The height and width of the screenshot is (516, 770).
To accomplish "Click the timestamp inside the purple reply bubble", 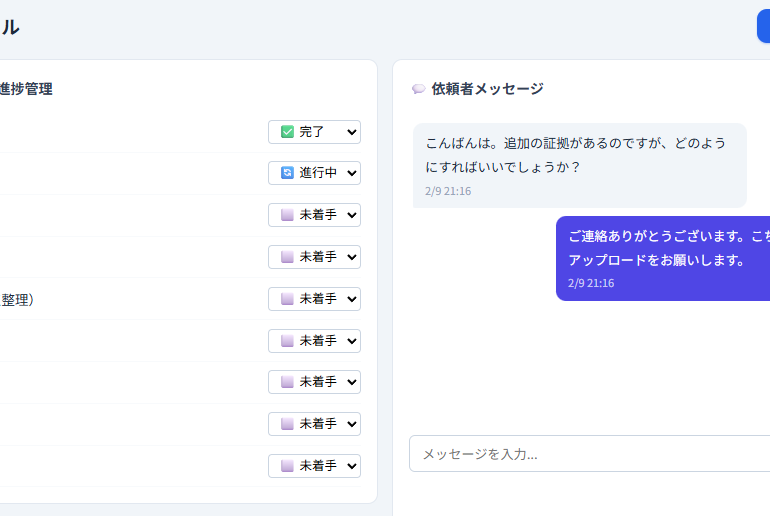I will (x=591, y=283).
